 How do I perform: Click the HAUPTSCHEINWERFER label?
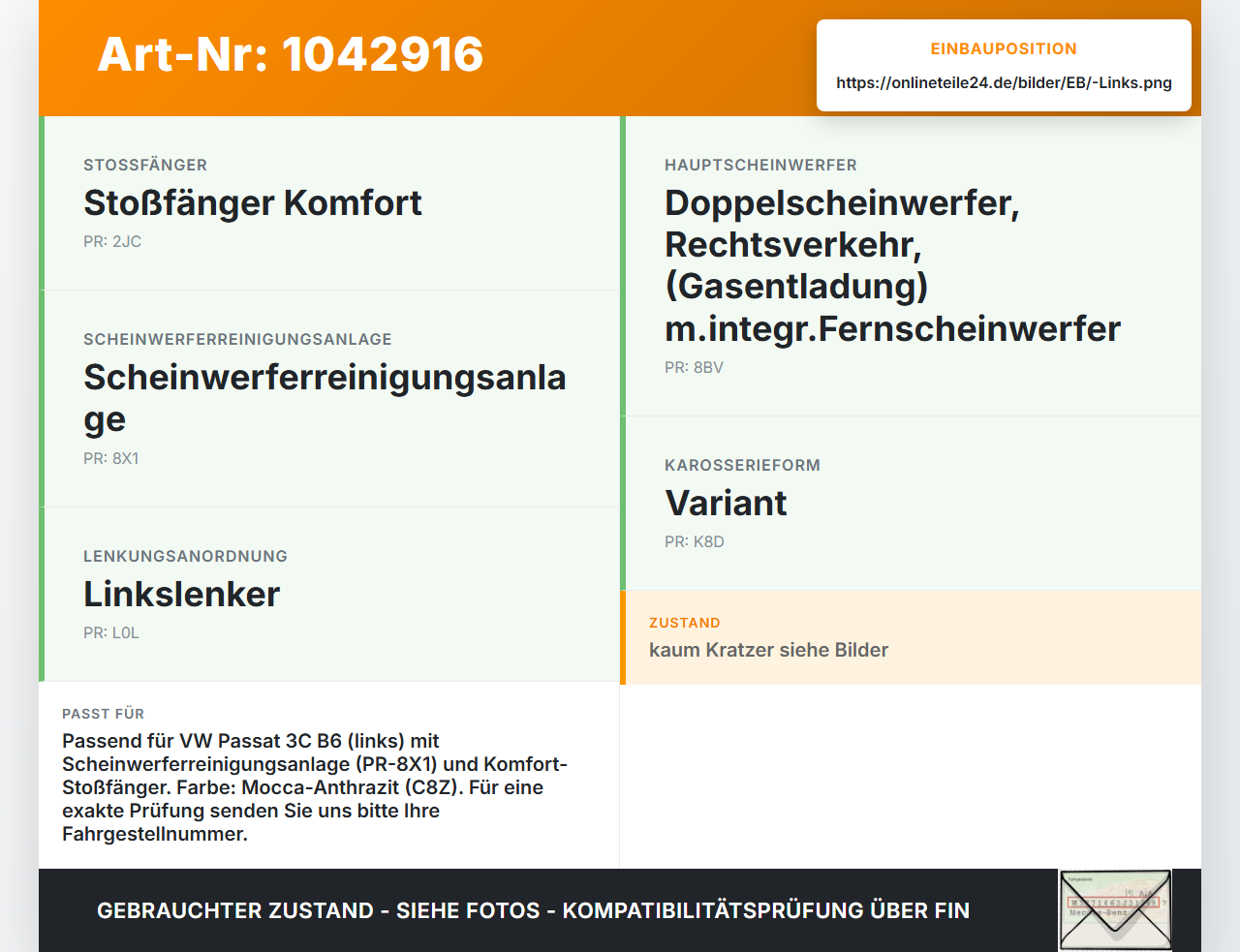(x=760, y=165)
